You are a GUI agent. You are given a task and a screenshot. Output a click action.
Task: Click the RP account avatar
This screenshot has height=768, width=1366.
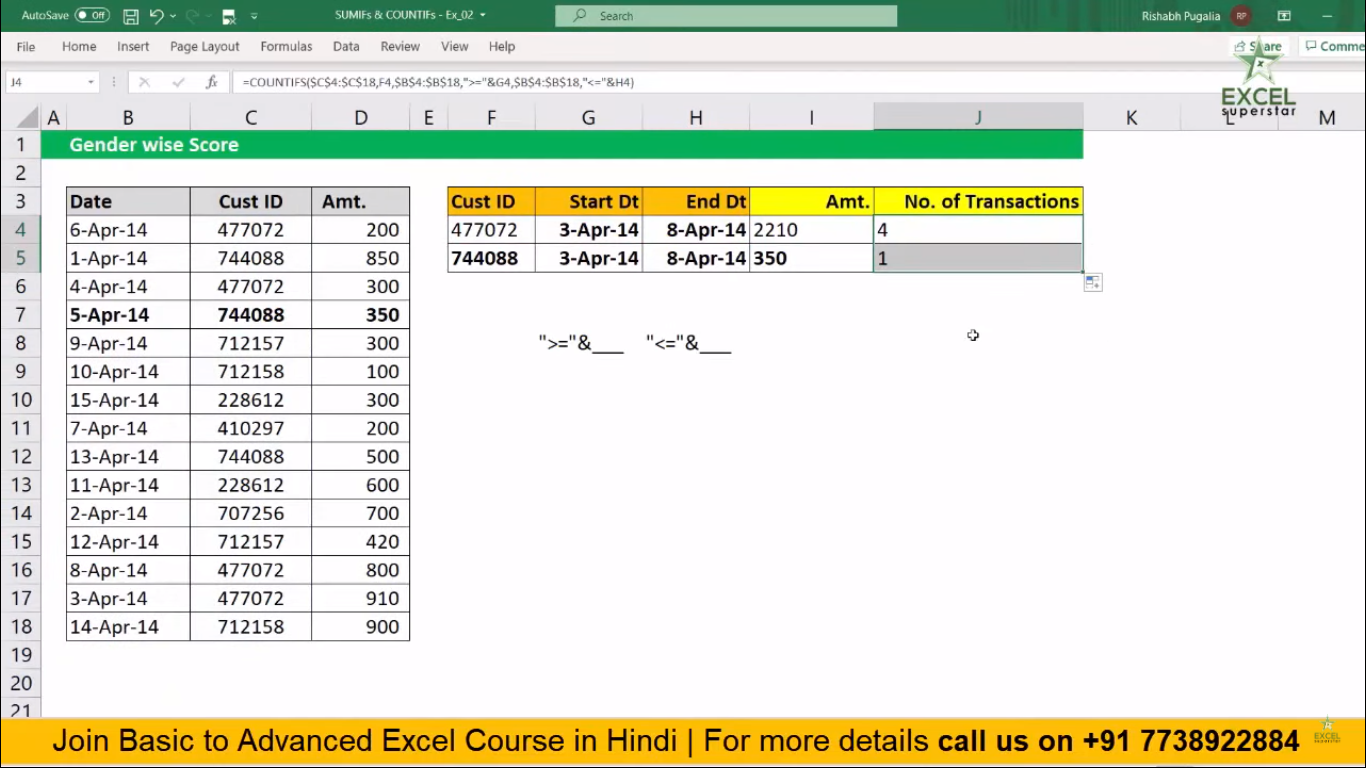pos(1241,16)
